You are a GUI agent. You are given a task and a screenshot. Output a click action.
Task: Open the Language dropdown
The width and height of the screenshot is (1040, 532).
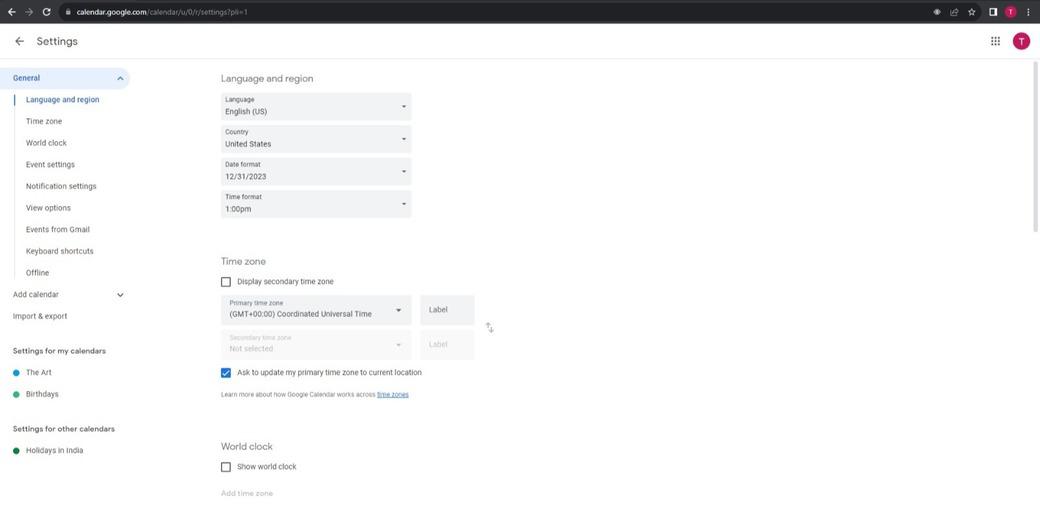click(x=316, y=106)
